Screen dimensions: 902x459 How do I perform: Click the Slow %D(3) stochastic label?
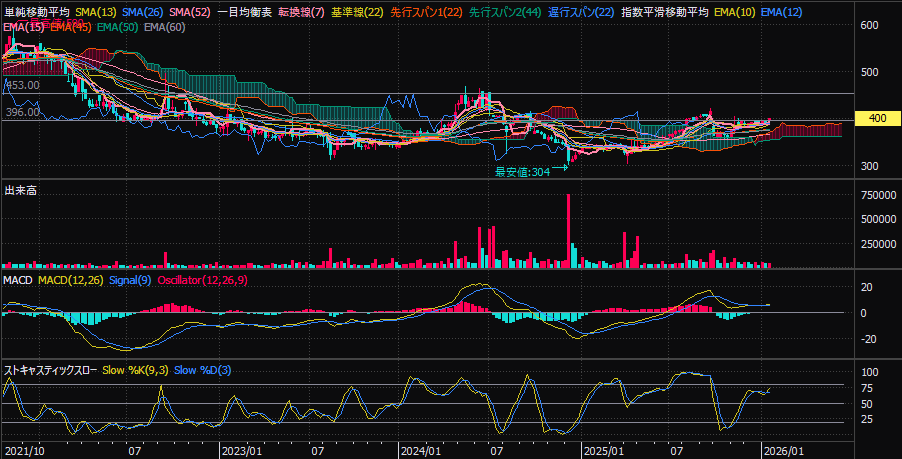click(203, 371)
